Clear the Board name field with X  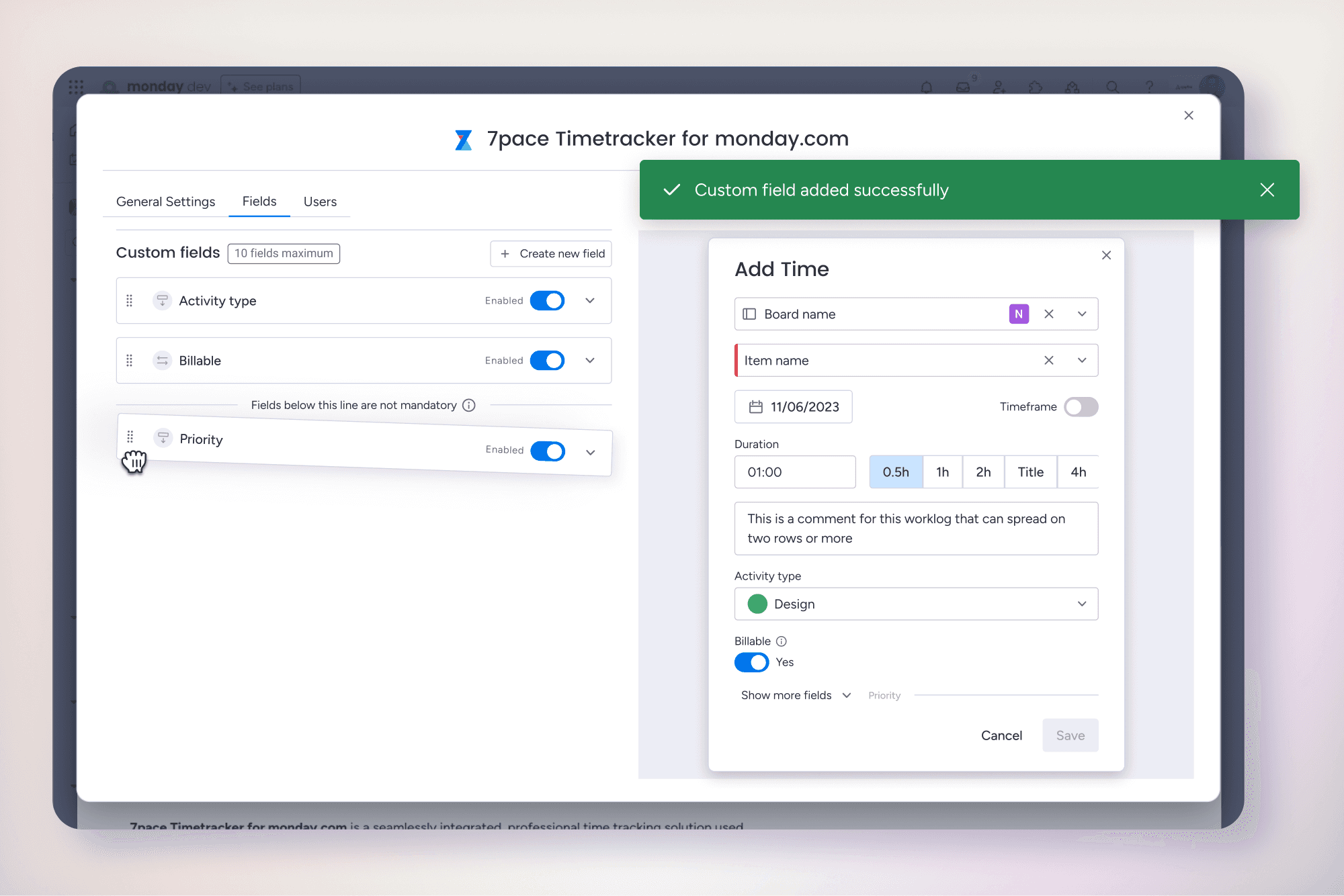(x=1048, y=314)
